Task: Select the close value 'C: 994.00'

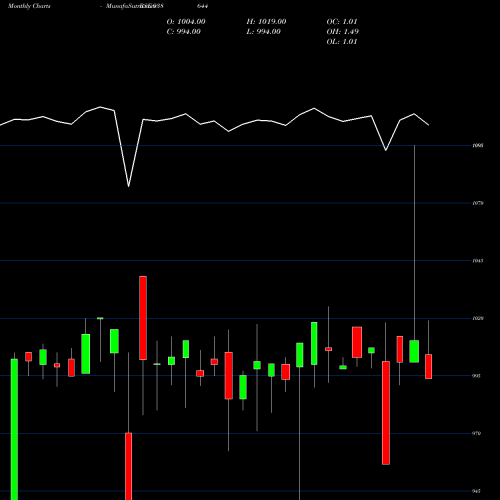Action: (x=184, y=32)
